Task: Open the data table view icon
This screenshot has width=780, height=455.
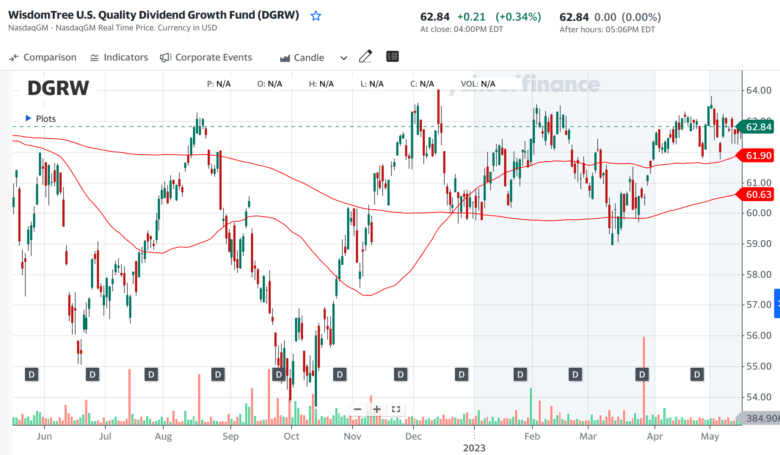Action: (392, 56)
